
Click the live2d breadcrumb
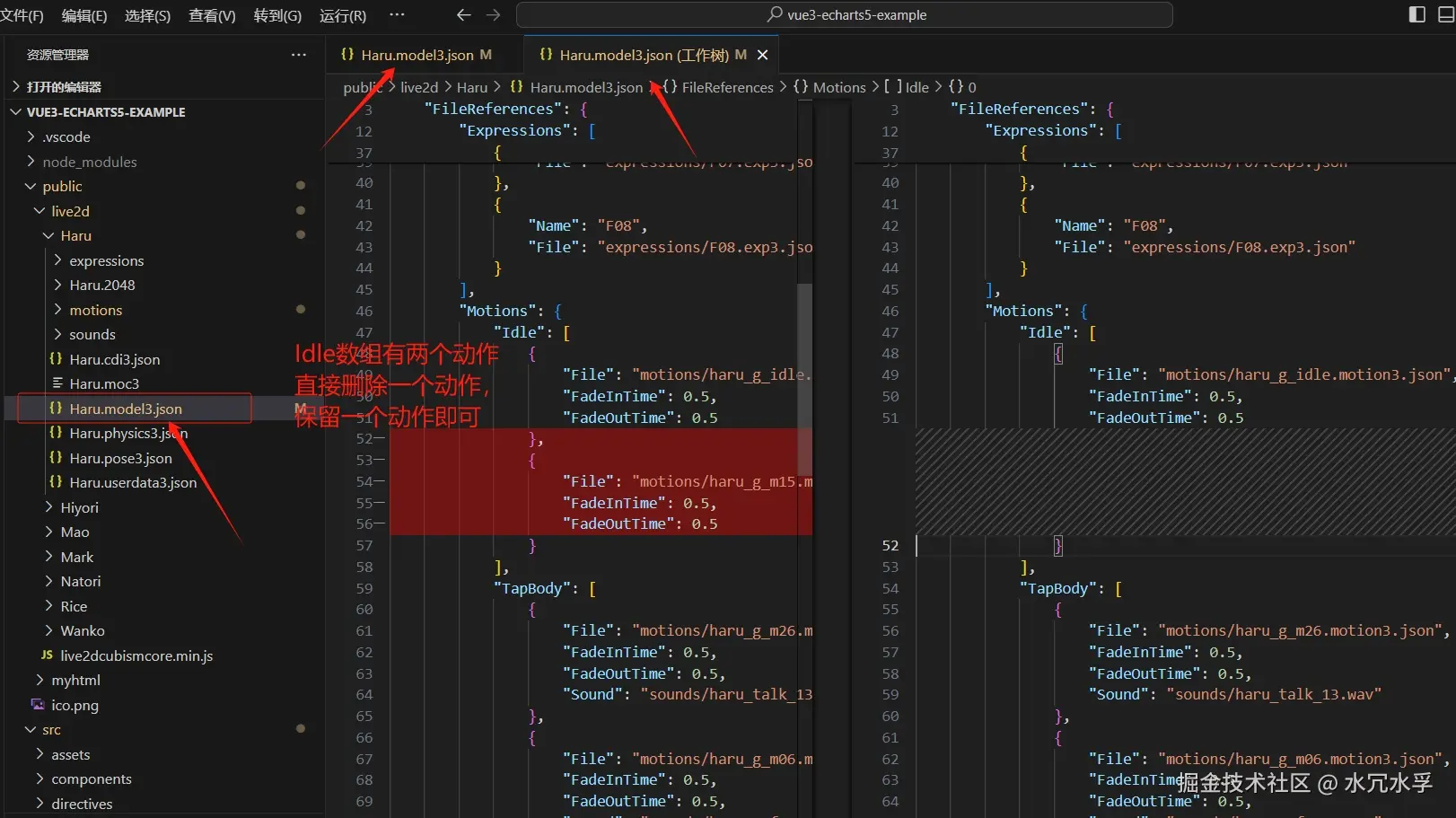tap(419, 87)
